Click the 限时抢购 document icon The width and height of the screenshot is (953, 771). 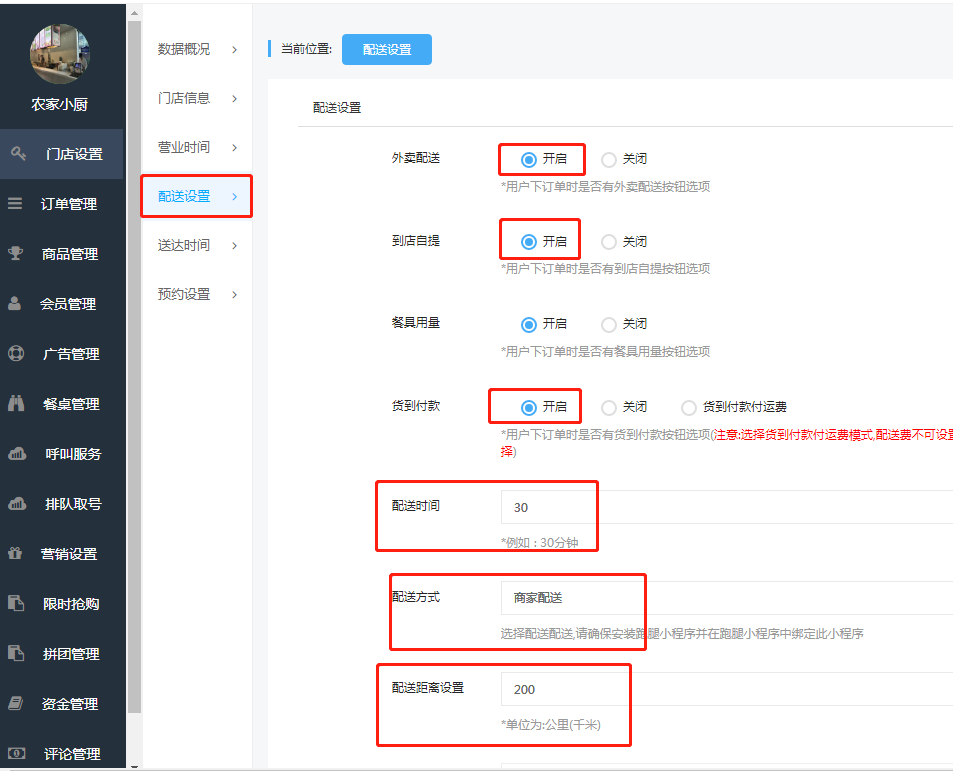tap(16, 603)
